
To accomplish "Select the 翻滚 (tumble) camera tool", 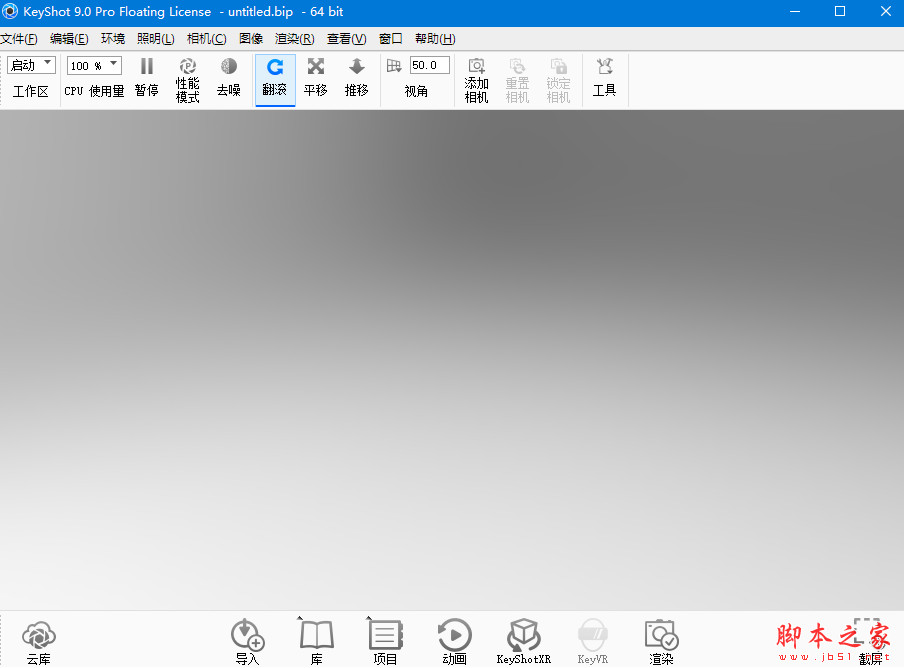I will point(275,78).
